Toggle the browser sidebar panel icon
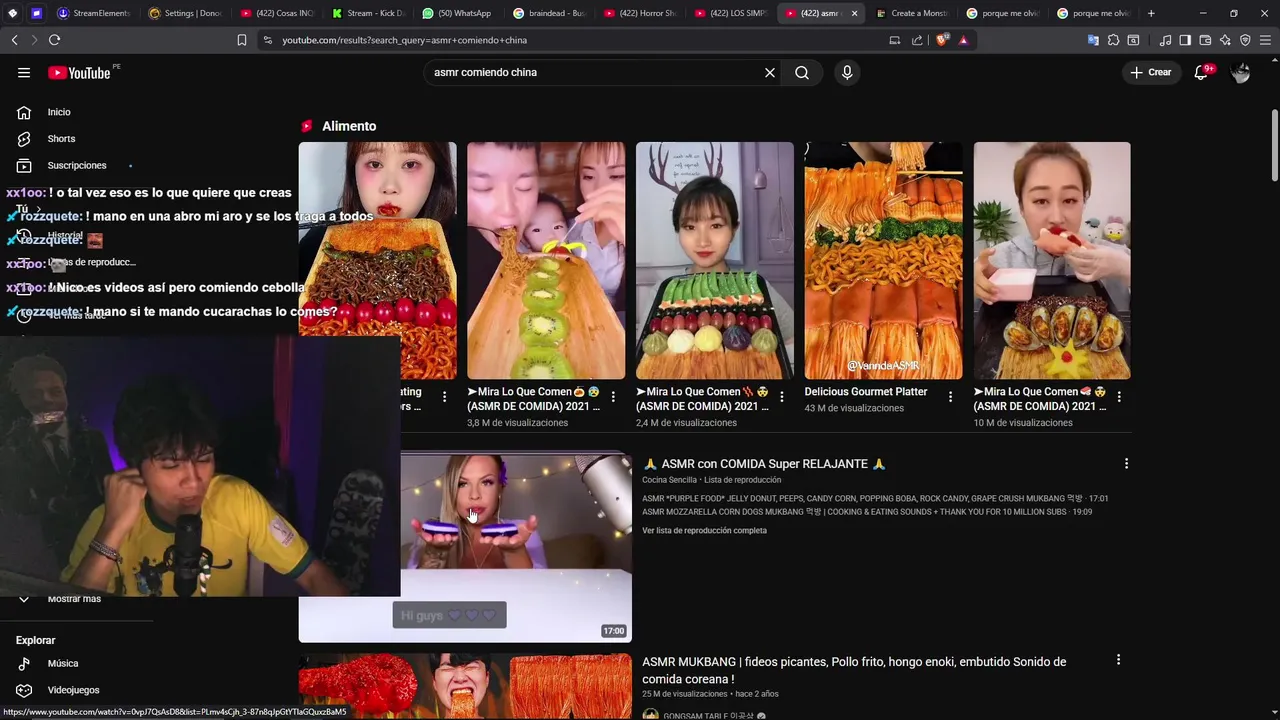The height and width of the screenshot is (720, 1280). (1185, 40)
